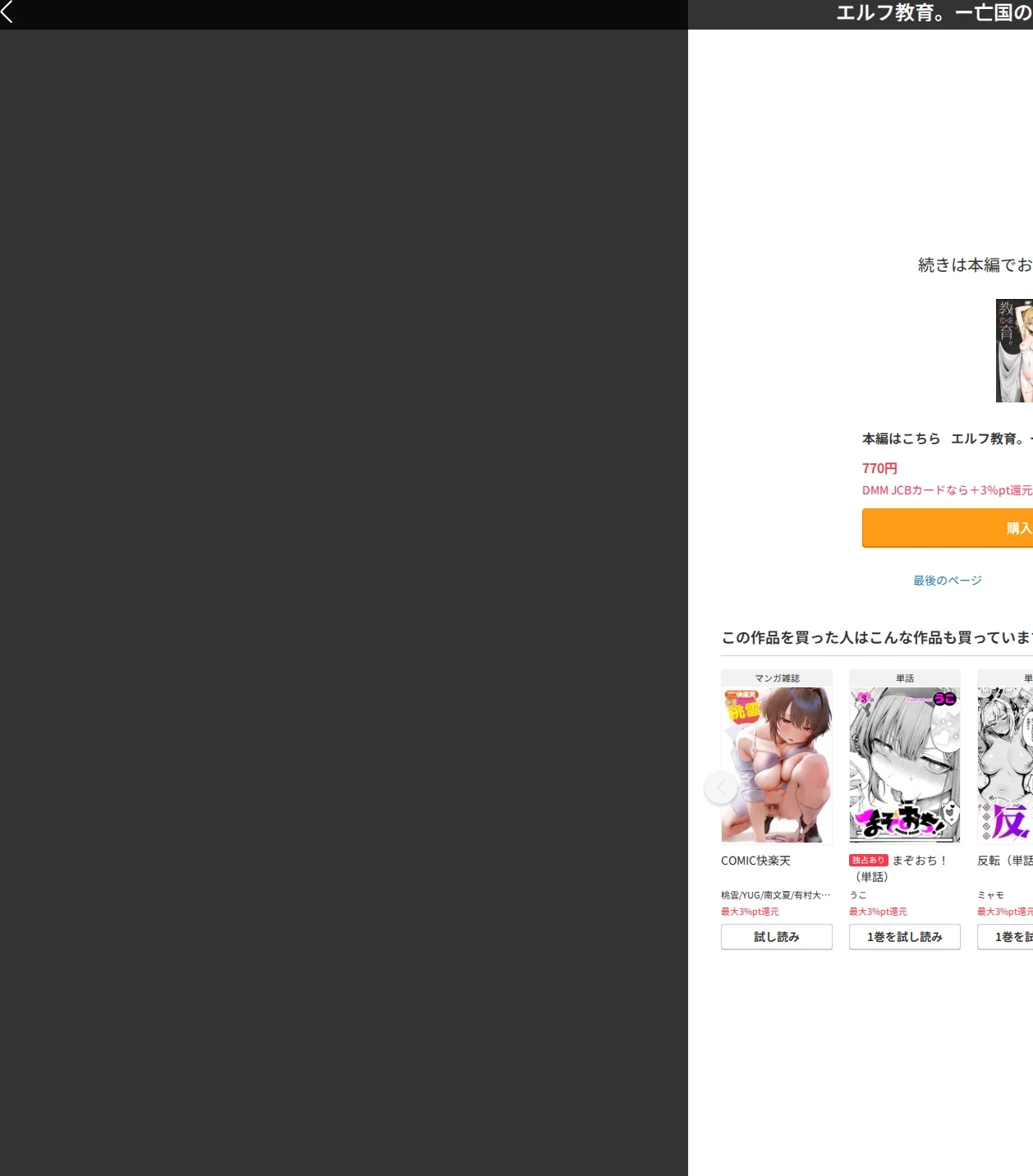Open the まぞおち！（単話）title link
This screenshot has width=1033, height=1176.
899,869
